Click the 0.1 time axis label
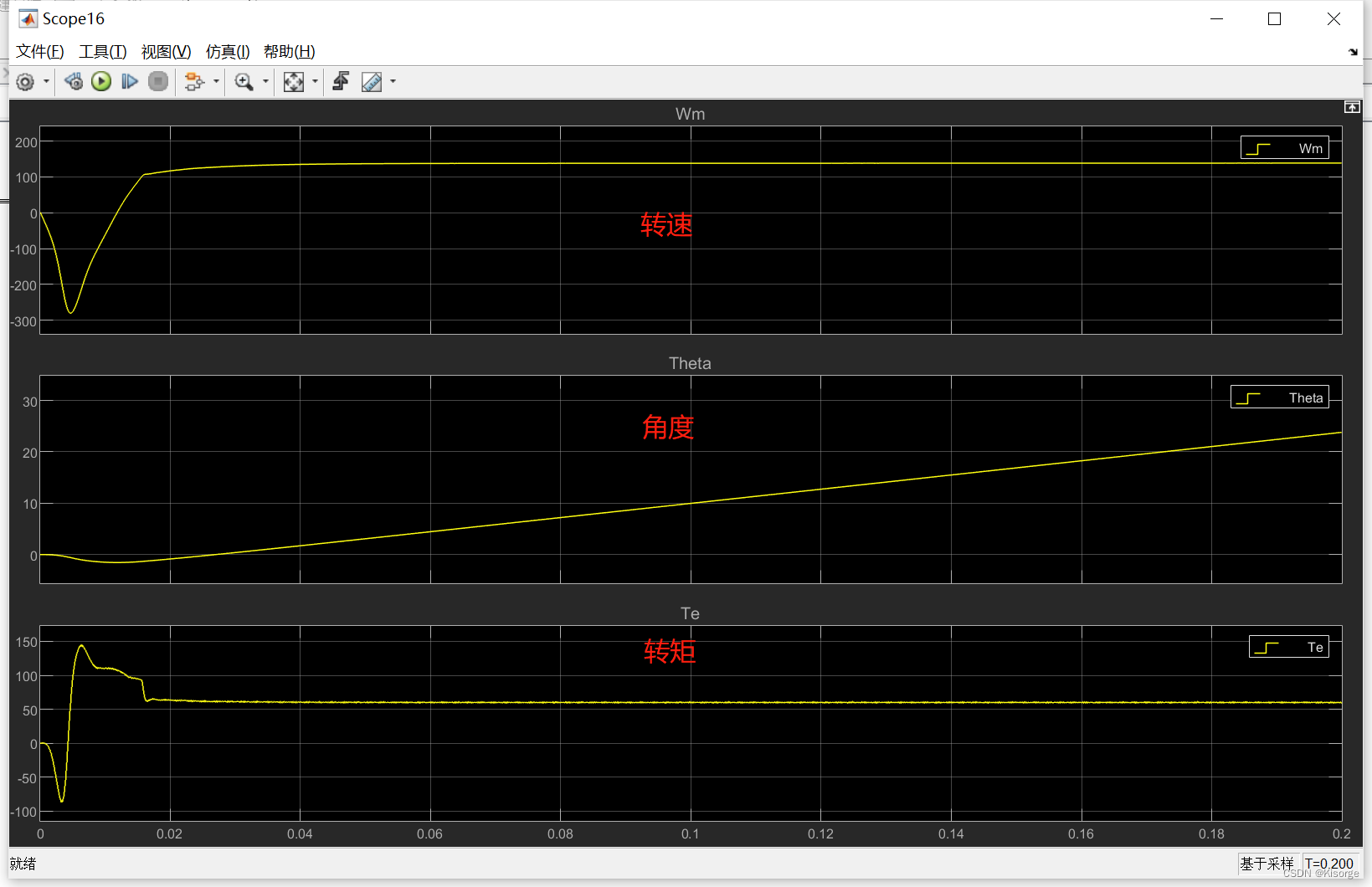Viewport: 1372px width, 887px height. coord(690,833)
